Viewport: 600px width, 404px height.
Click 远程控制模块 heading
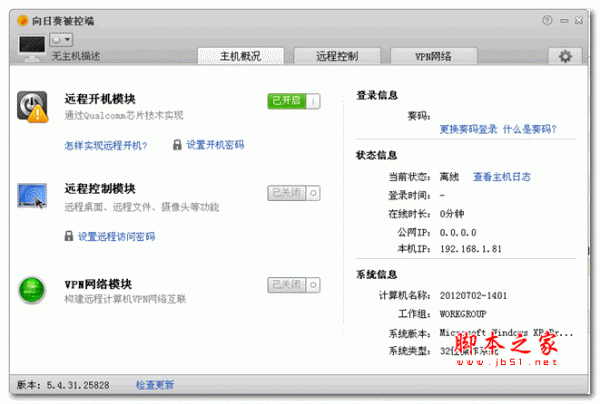[x=100, y=189]
